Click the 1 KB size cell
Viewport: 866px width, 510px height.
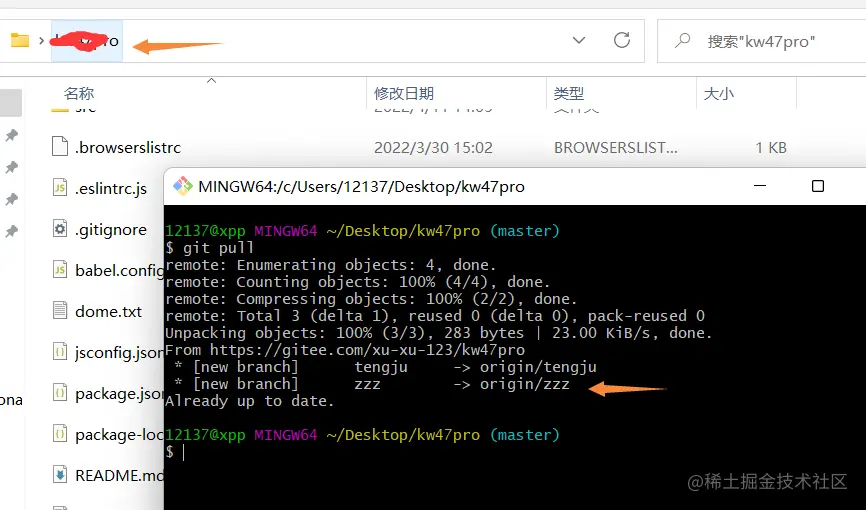[x=770, y=148]
